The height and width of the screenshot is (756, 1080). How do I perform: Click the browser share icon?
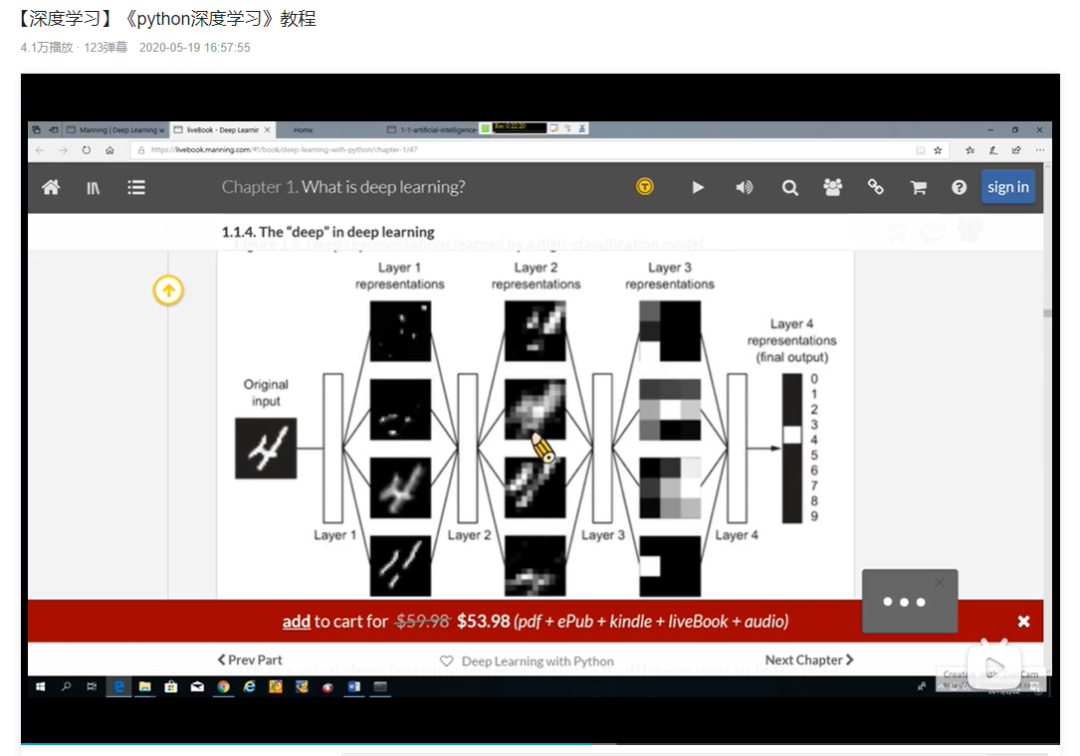pyautogui.click(x=1017, y=150)
